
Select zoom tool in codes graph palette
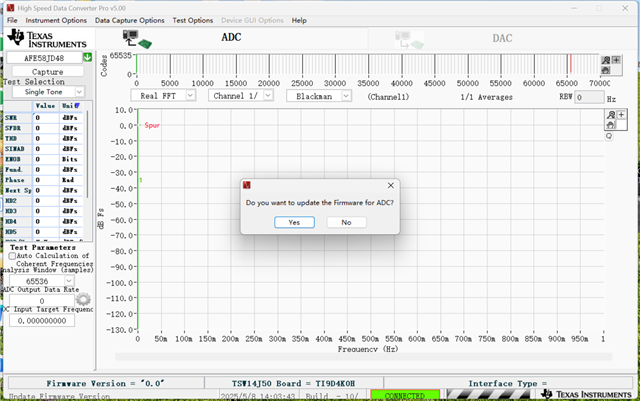(606, 60)
